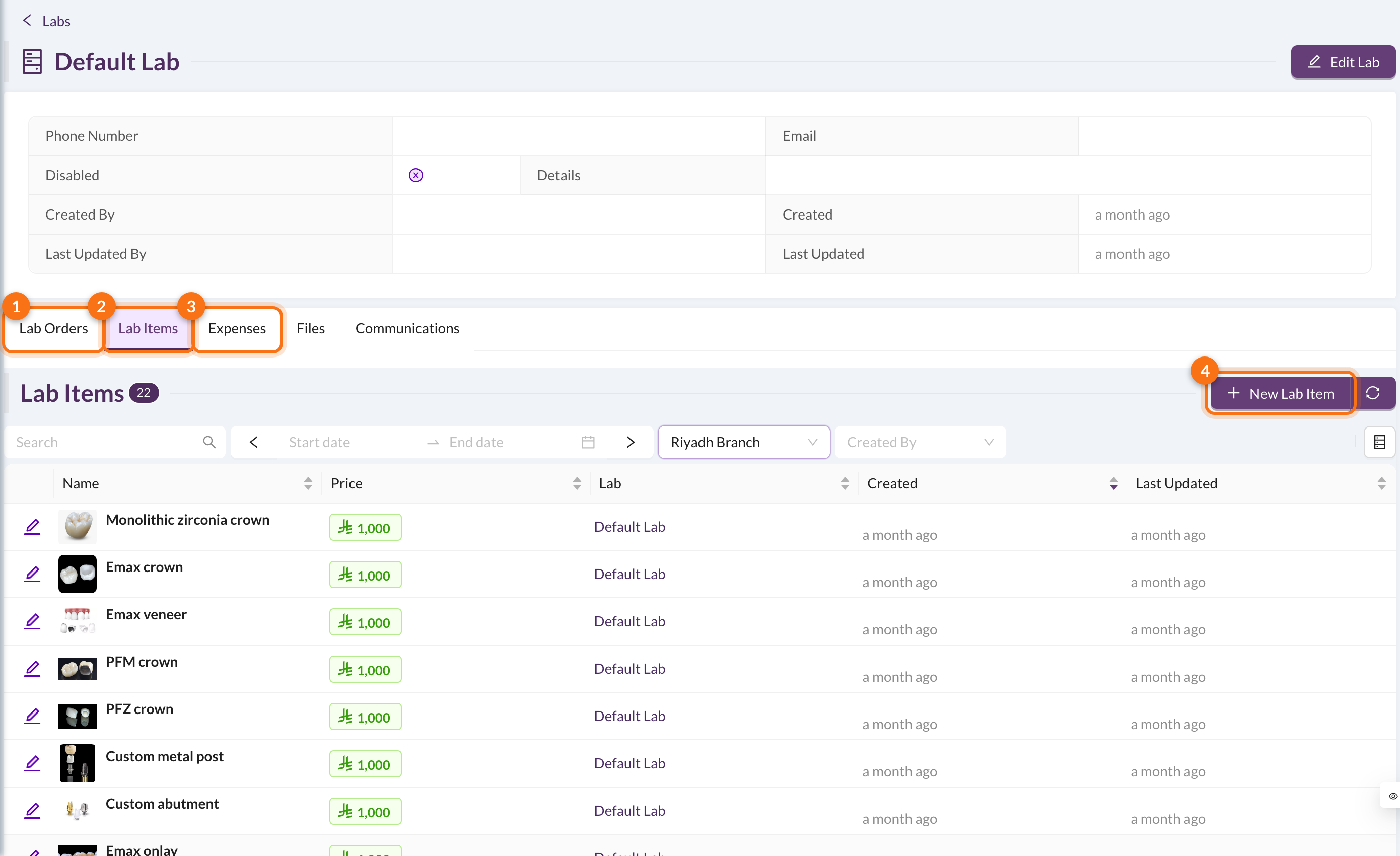Go to next date range arrow
Viewport: 1400px width, 856px height.
click(630, 442)
